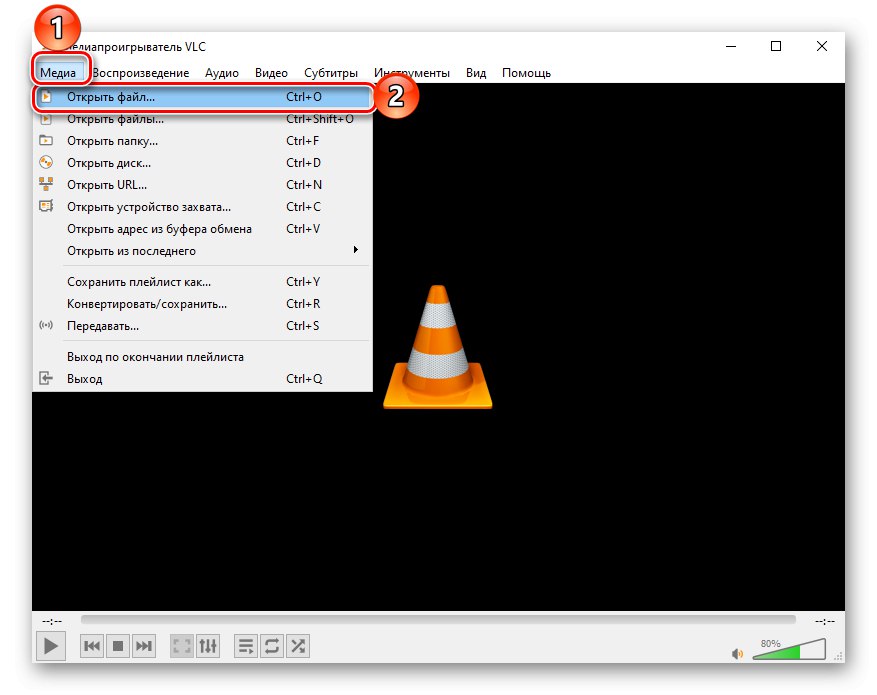Go to previous media track
This screenshot has height=695, width=877.
click(x=92, y=646)
